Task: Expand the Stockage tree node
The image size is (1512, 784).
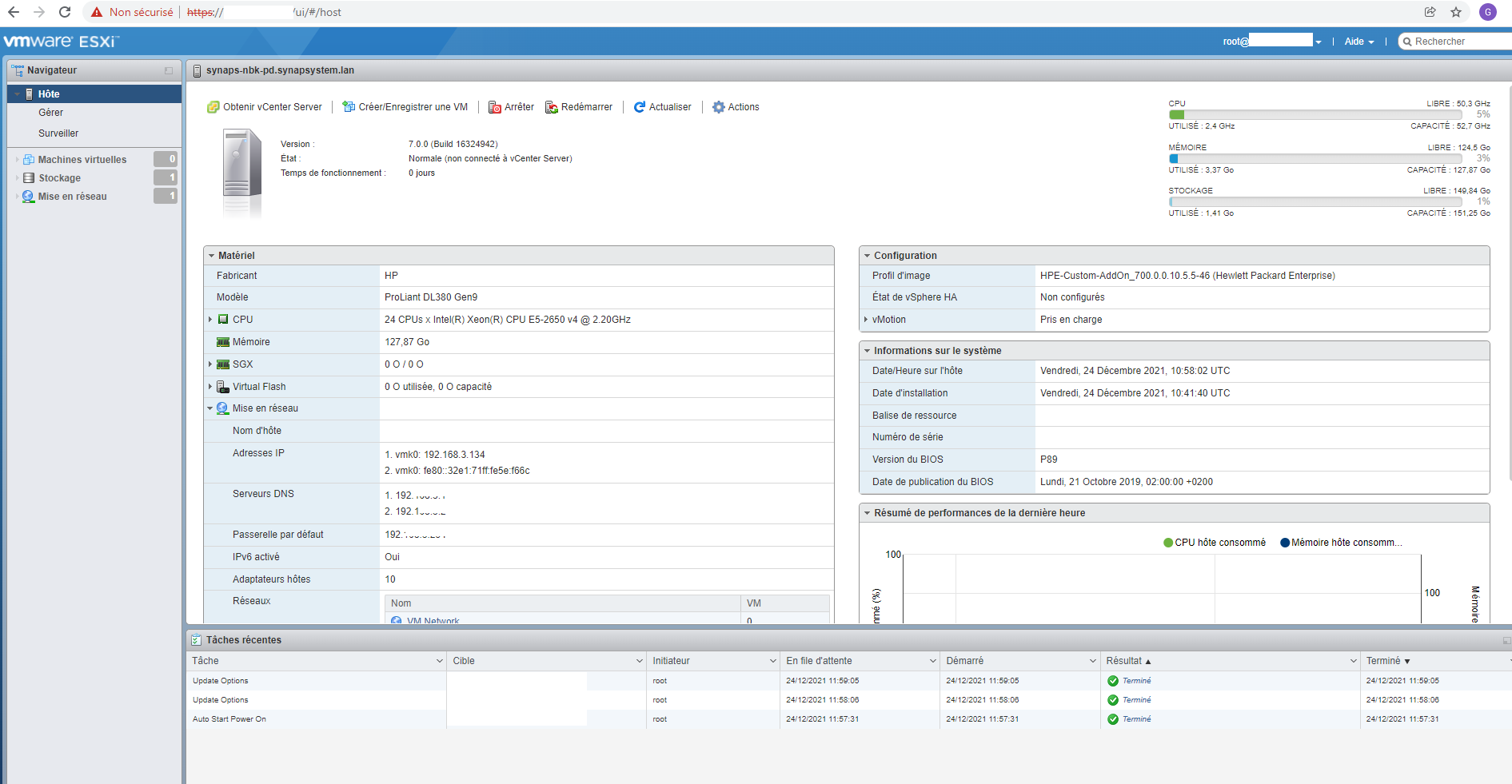Action: (x=17, y=178)
